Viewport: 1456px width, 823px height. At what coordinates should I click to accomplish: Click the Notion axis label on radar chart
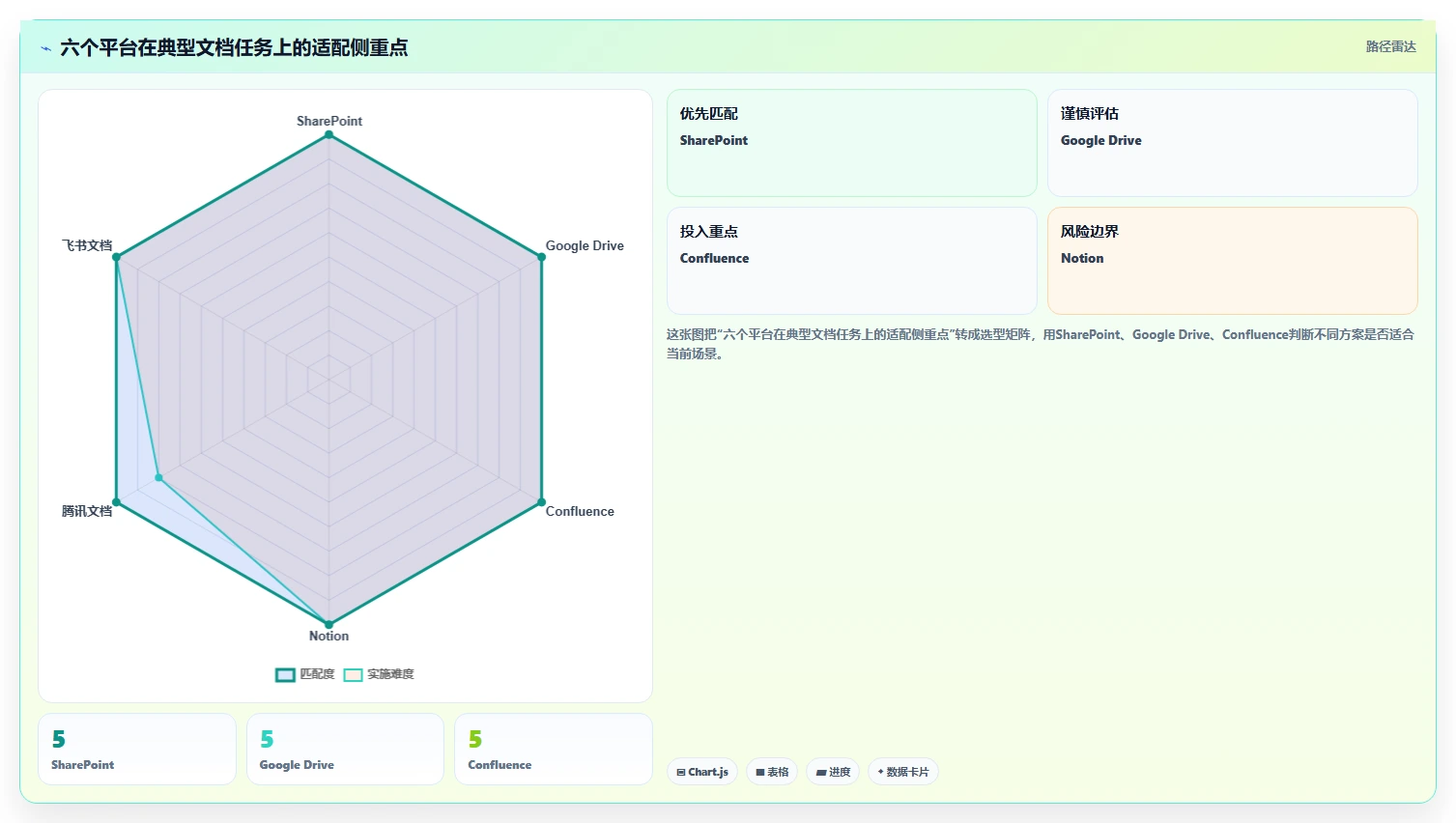328,636
